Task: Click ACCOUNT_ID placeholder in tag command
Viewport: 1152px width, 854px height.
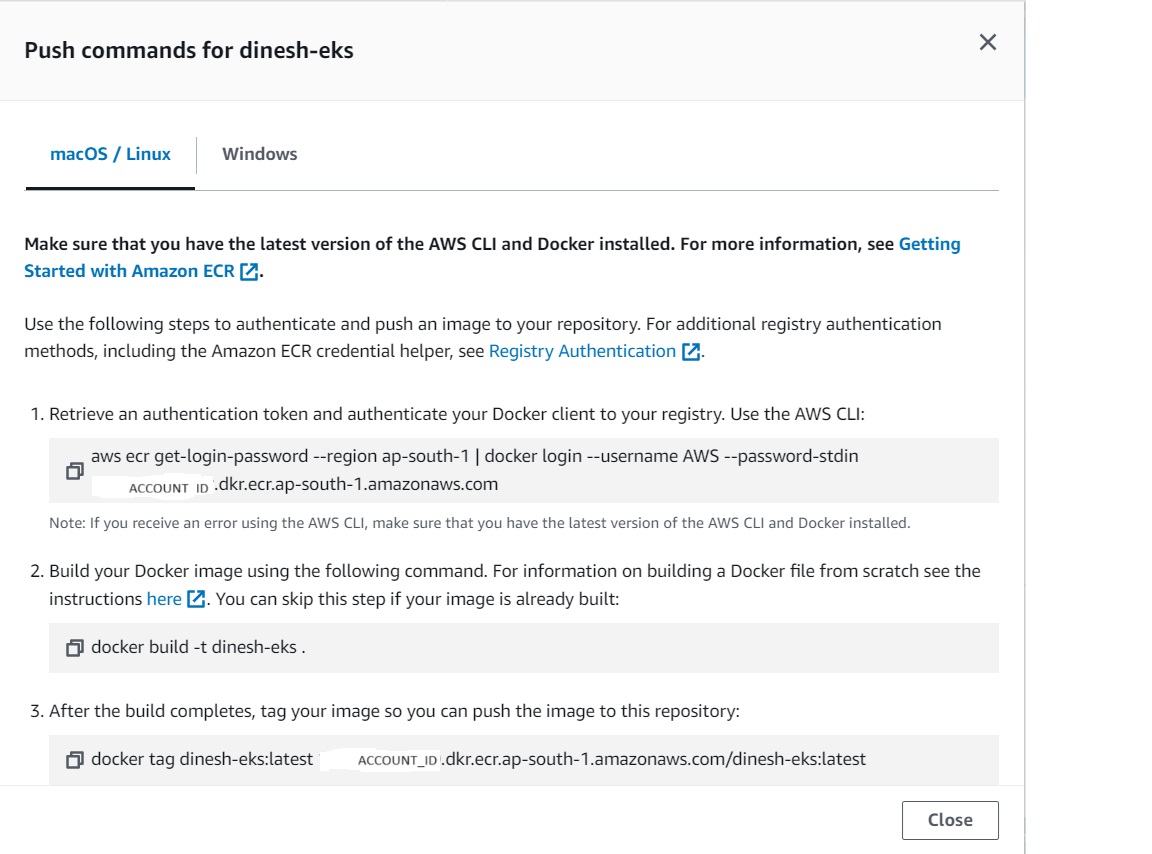Action: click(x=397, y=760)
